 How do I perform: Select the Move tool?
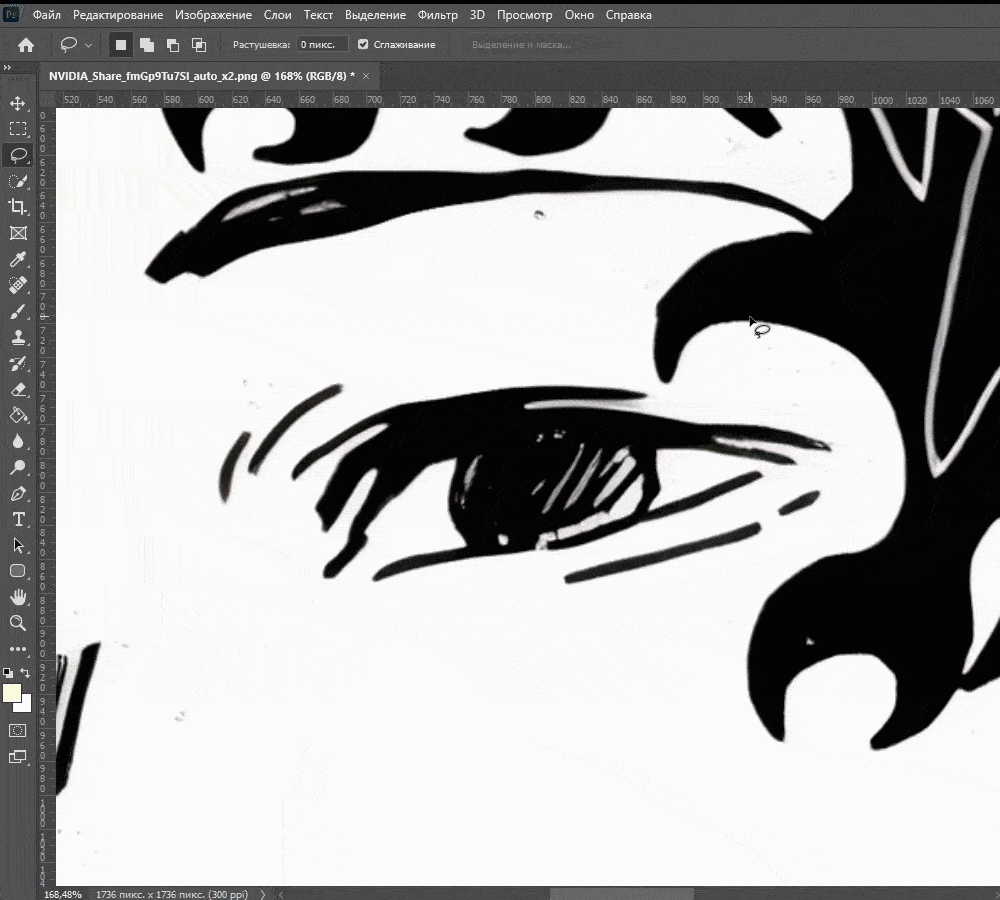18,103
